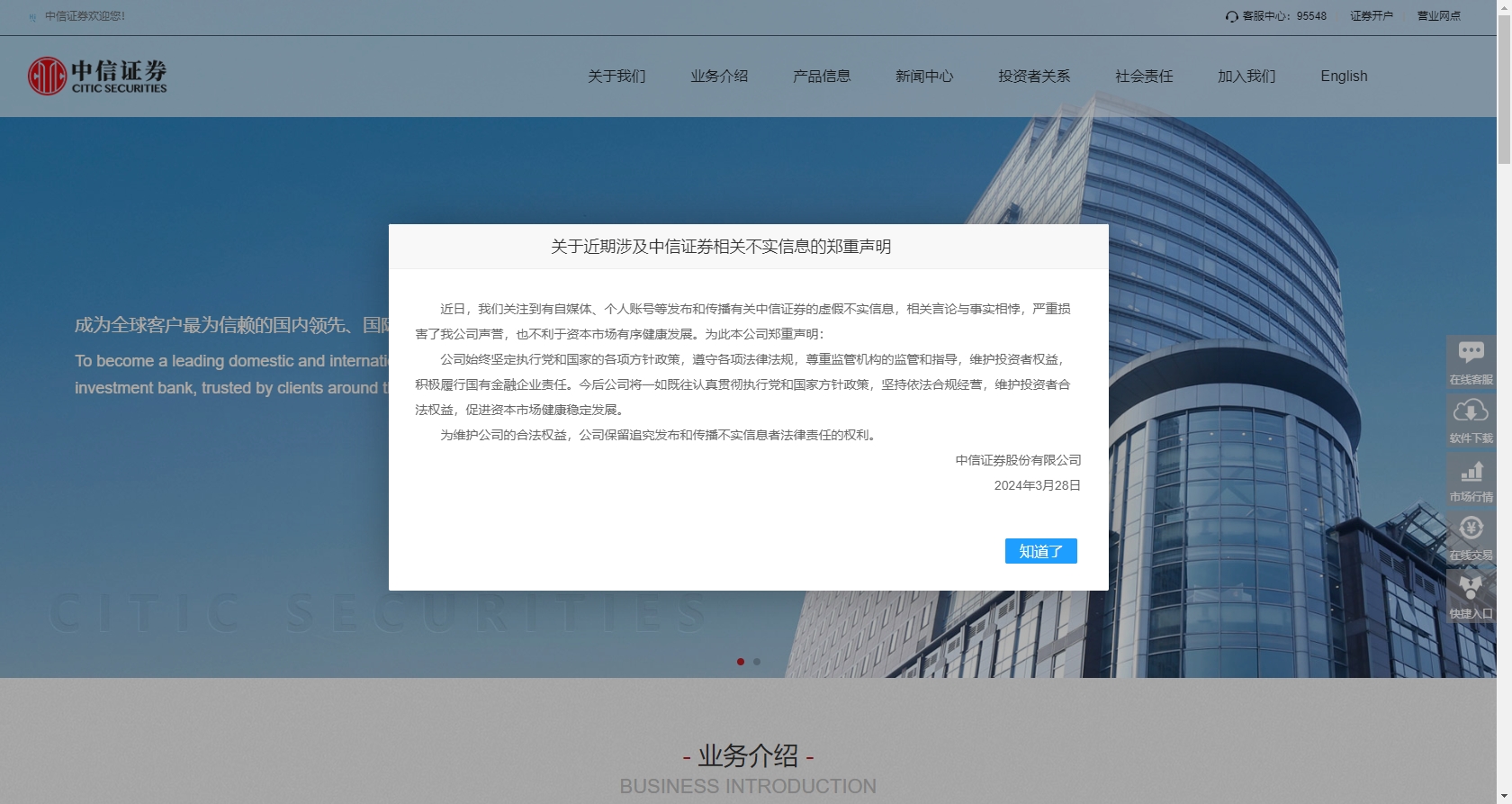Click the 证券开户 link
The width and height of the screenshot is (1512, 804).
click(1372, 16)
